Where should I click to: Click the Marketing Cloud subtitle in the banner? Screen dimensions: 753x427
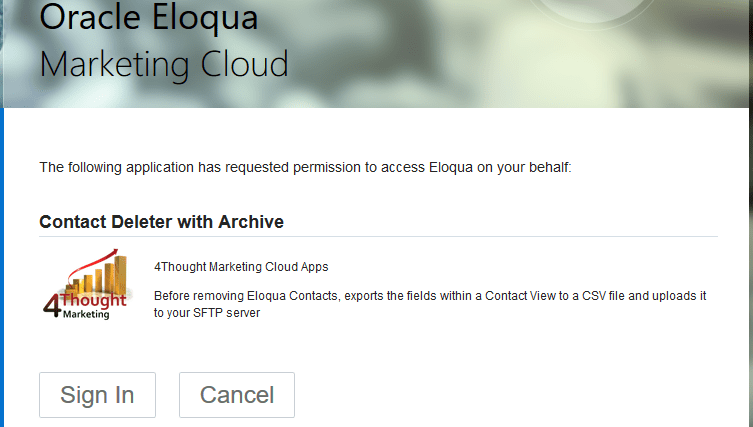pyautogui.click(x=164, y=64)
